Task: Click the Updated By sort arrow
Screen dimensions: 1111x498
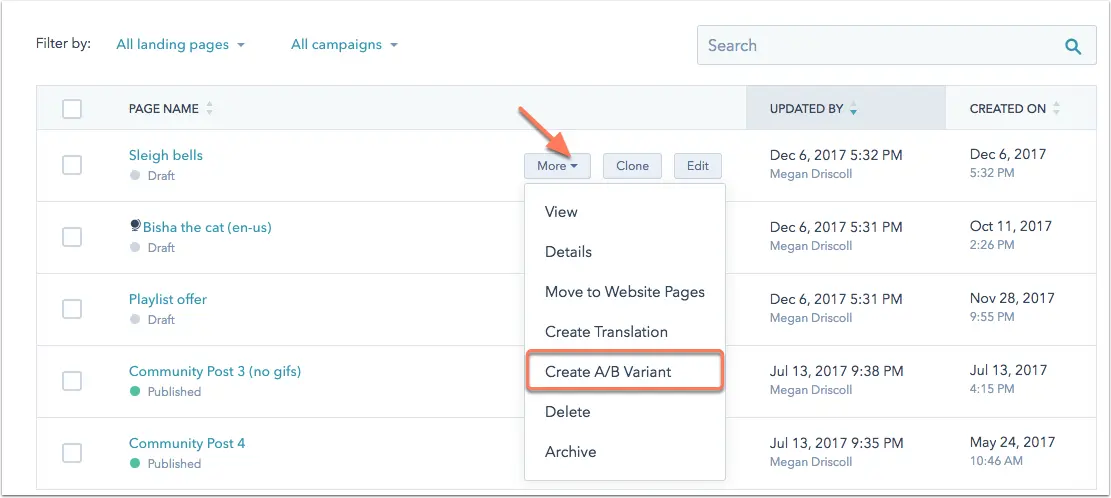Action: click(853, 109)
